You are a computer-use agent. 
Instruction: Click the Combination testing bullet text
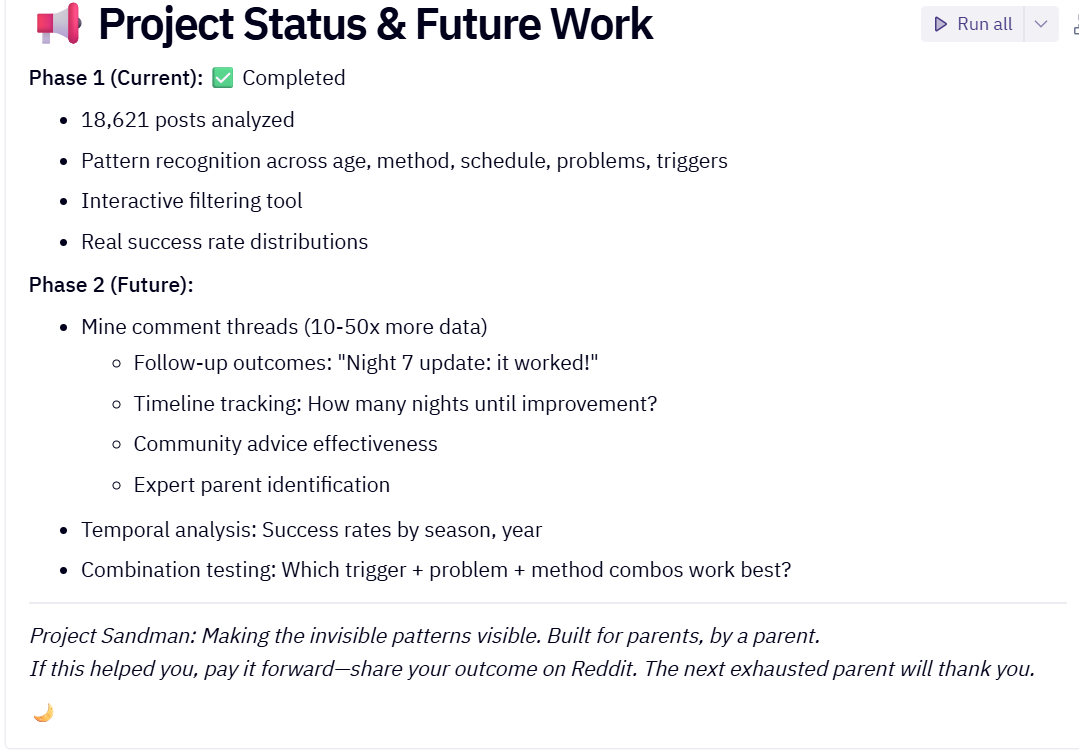pyautogui.click(x=435, y=570)
